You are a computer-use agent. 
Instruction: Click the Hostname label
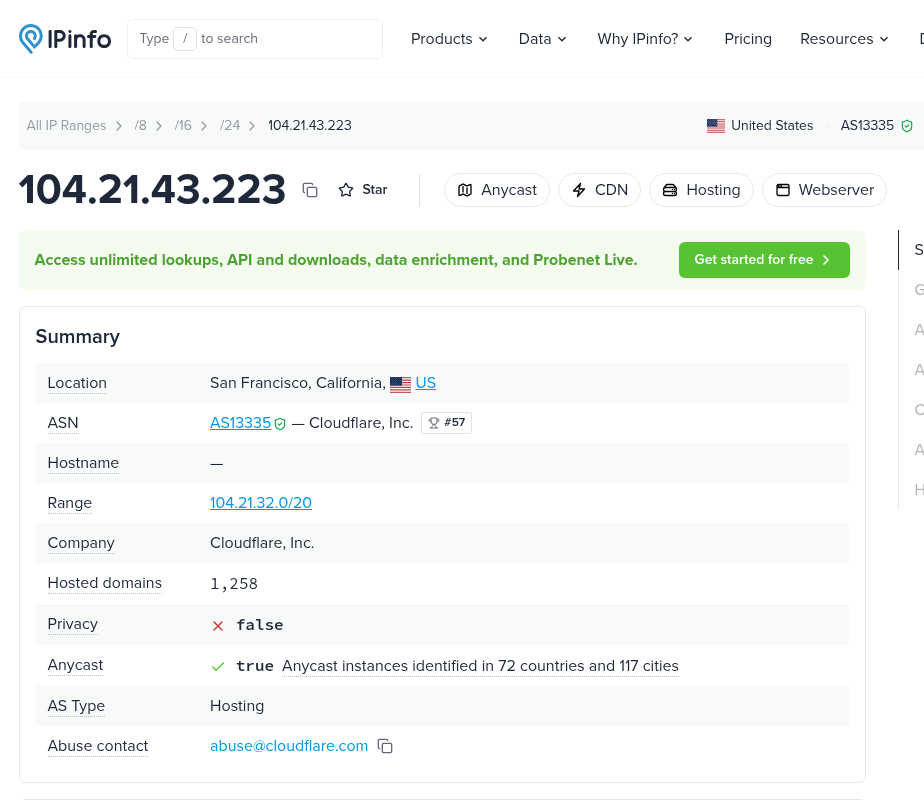click(83, 463)
